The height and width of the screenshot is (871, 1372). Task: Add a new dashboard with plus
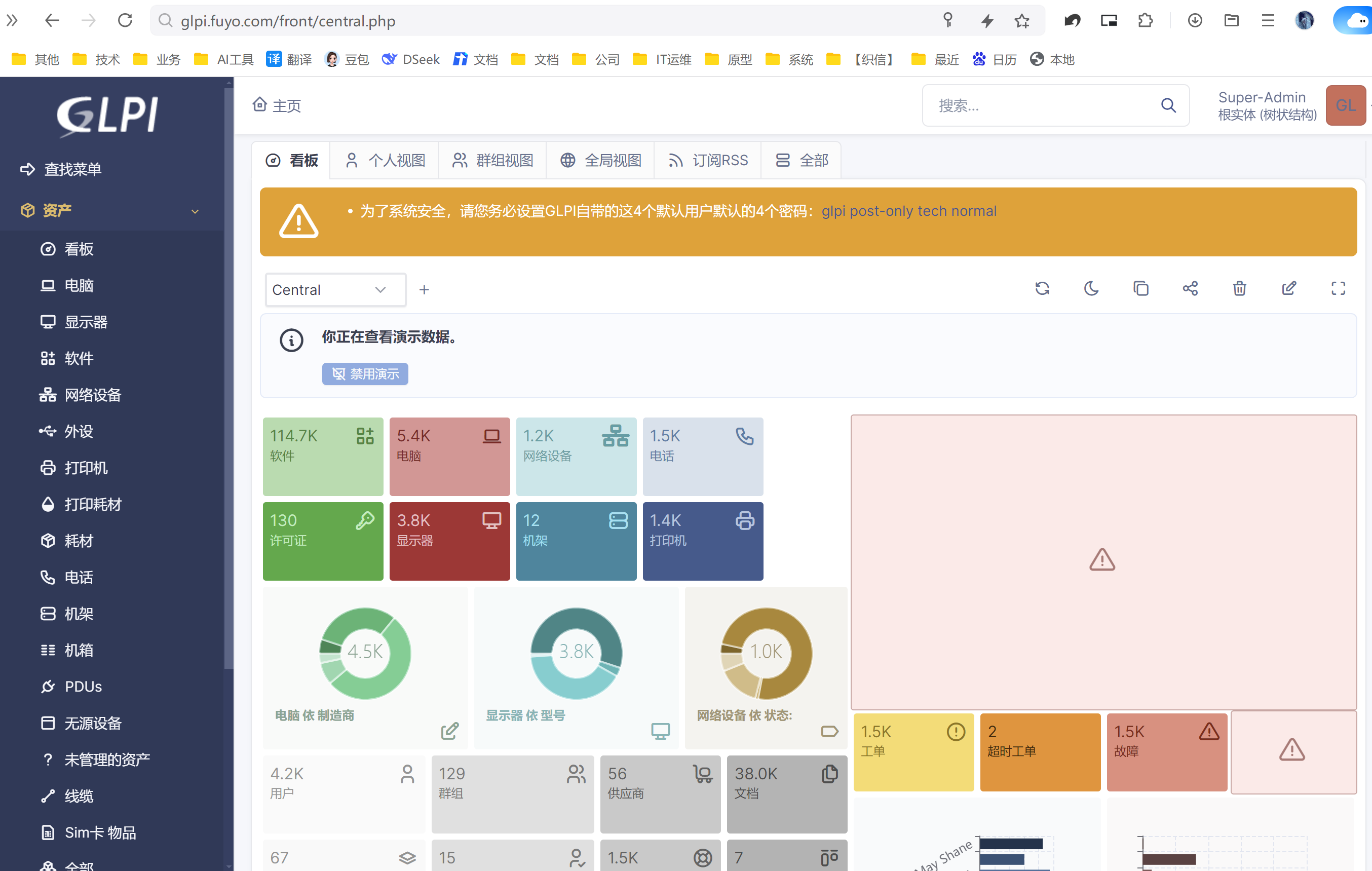tap(424, 290)
